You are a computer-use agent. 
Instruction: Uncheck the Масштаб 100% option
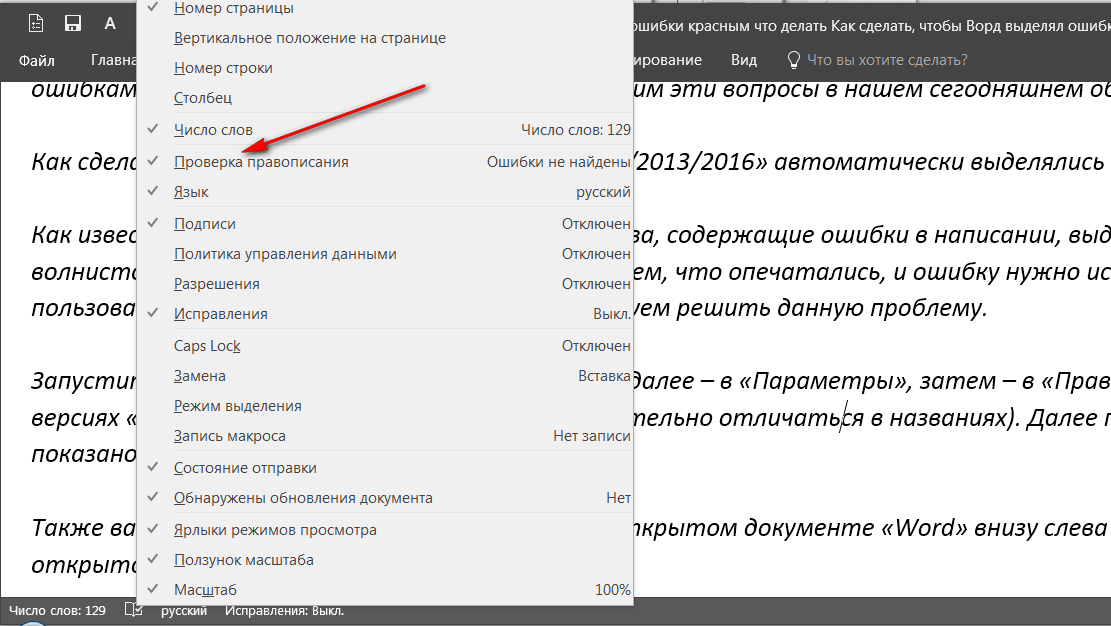205,590
